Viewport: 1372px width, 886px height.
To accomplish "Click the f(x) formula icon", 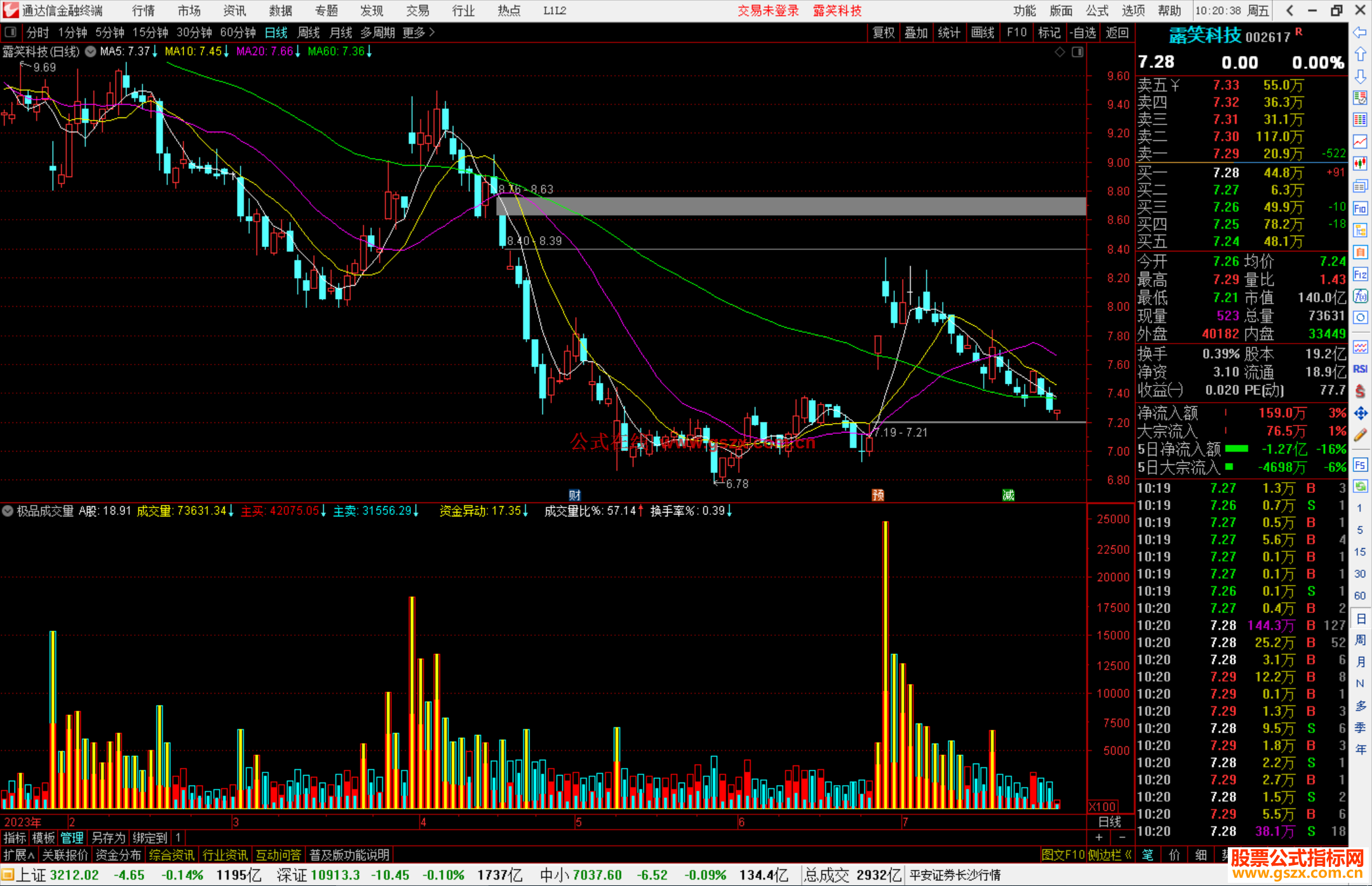I will pos(1360,296).
